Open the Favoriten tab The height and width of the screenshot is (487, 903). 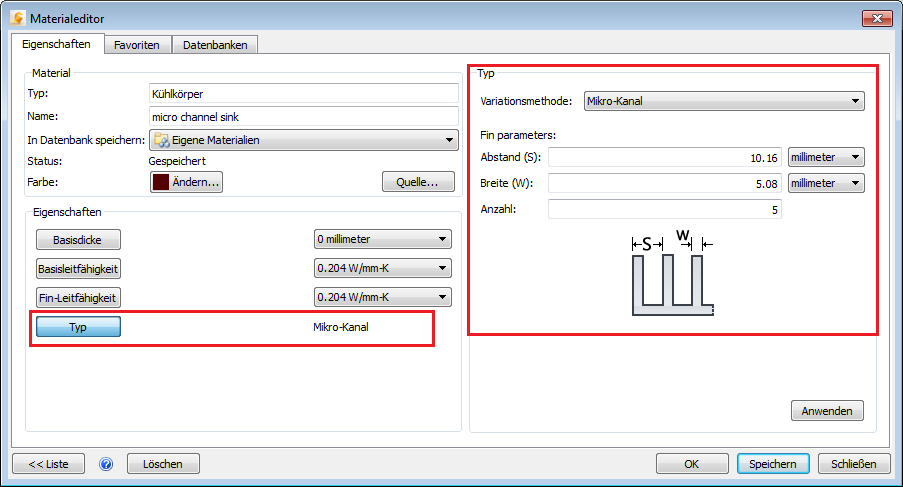click(x=137, y=45)
